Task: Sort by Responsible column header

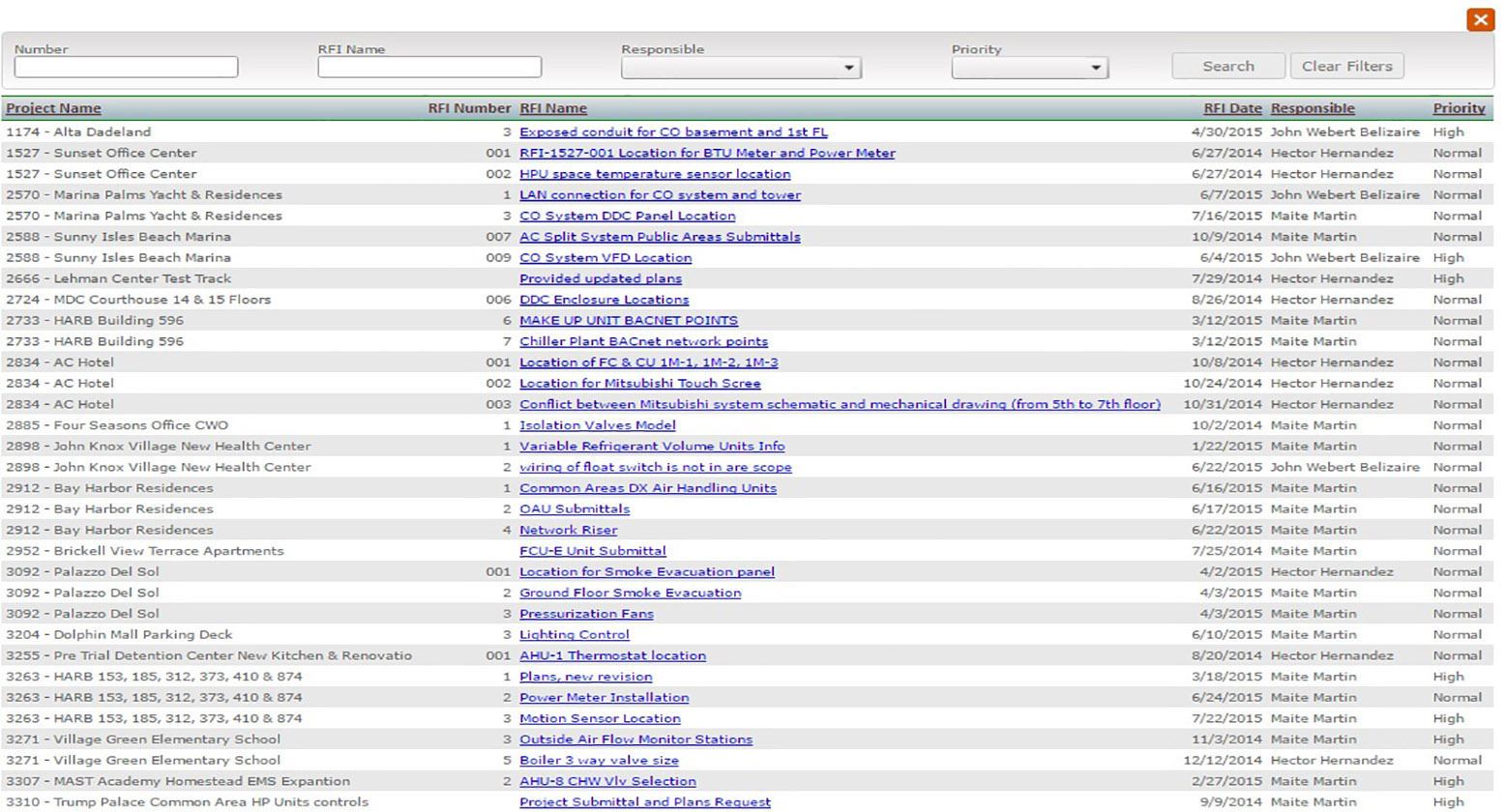Action: (1313, 108)
